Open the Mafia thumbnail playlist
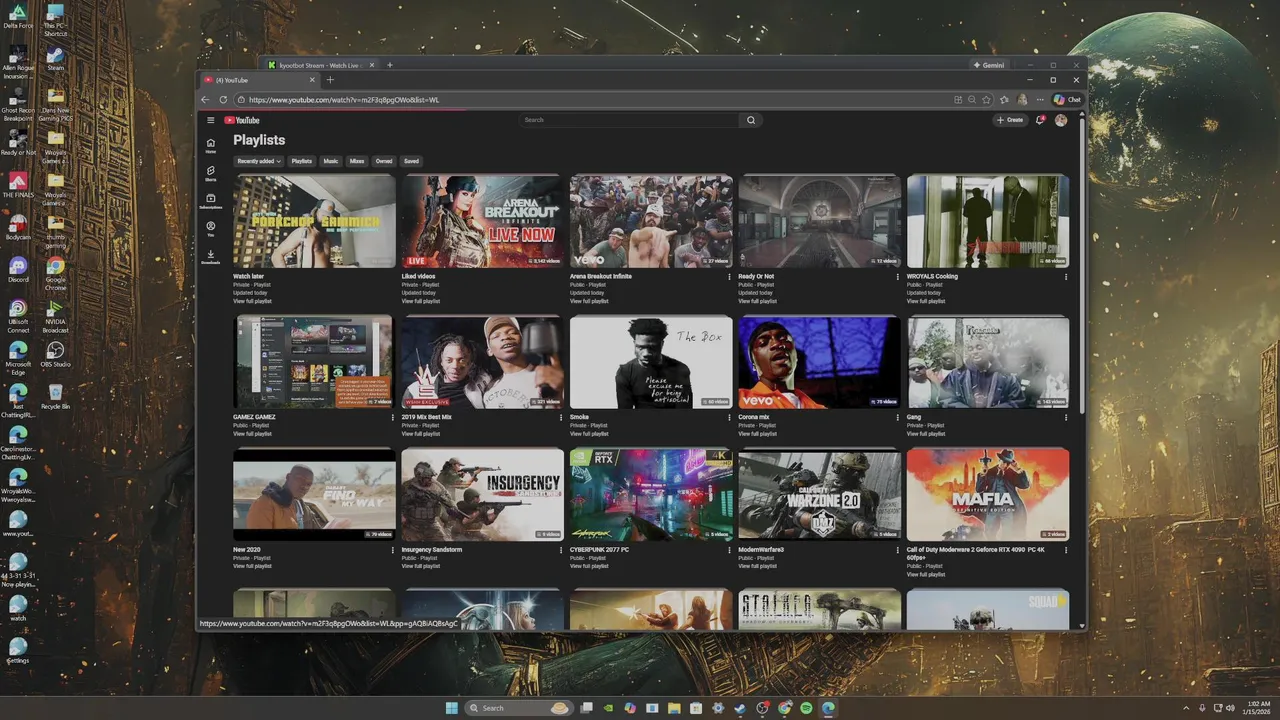 tap(988, 494)
